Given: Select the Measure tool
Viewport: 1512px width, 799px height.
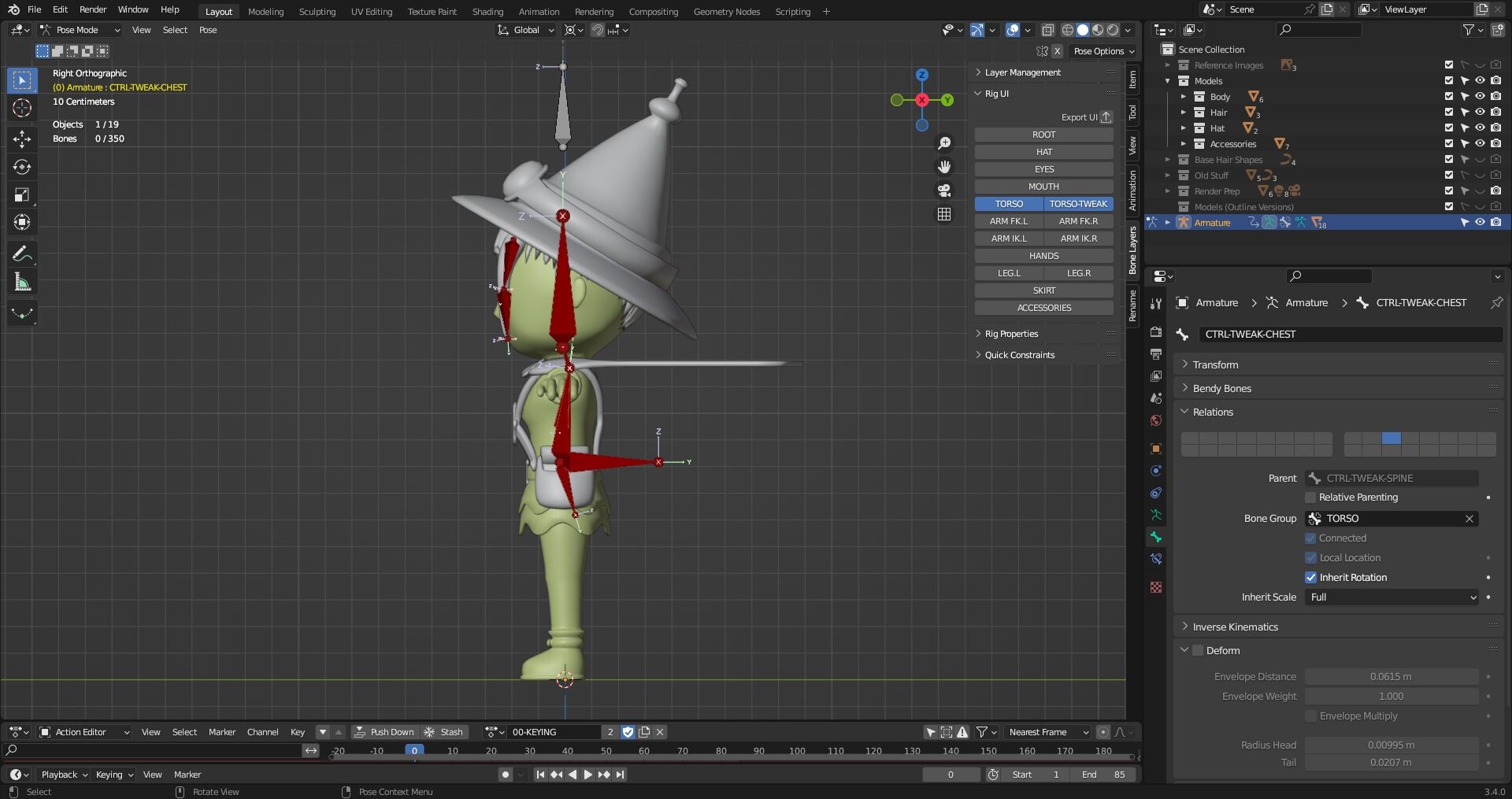Looking at the screenshot, I should tap(22, 280).
